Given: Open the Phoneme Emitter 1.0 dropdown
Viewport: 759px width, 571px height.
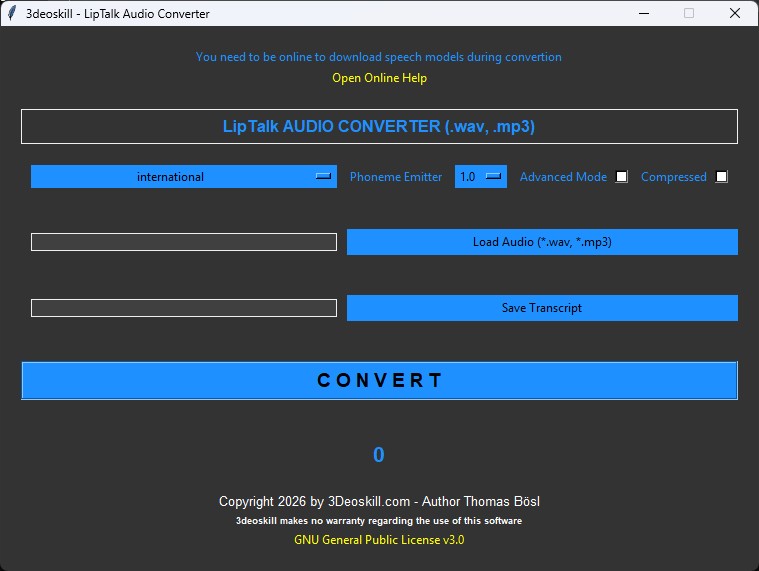Looking at the screenshot, I should pyautogui.click(x=481, y=177).
